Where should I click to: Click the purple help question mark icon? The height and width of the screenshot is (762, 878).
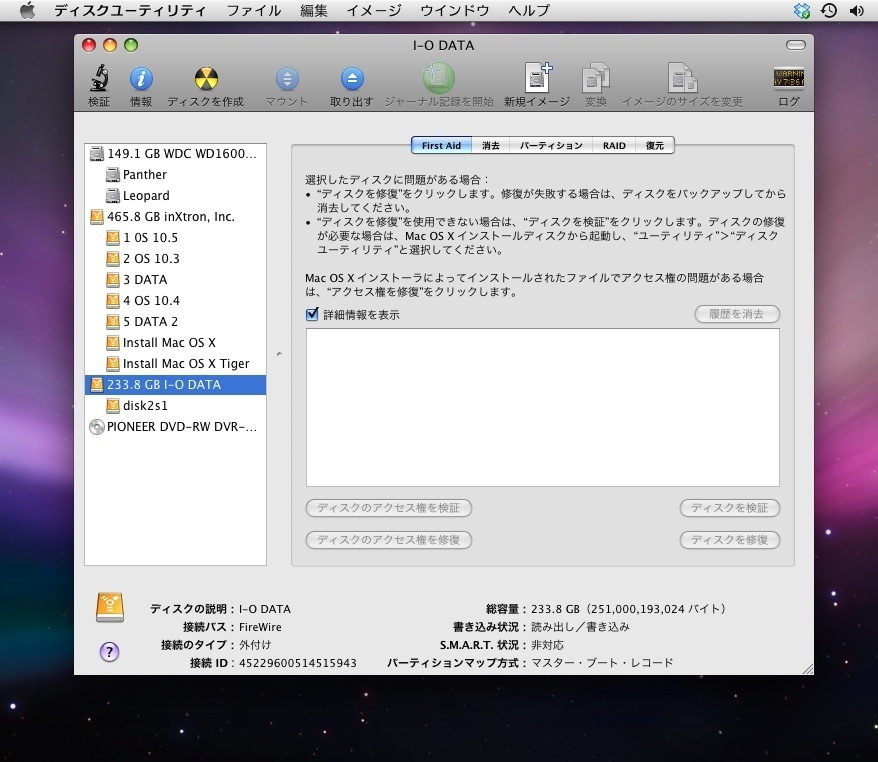(x=110, y=651)
